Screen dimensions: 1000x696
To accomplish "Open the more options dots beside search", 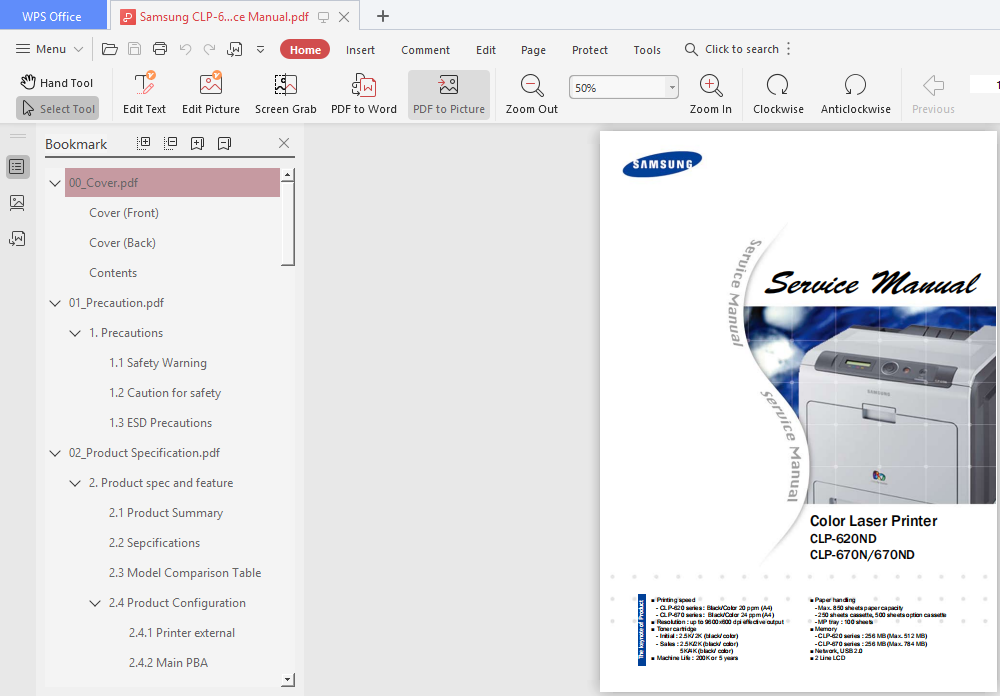I will point(788,49).
